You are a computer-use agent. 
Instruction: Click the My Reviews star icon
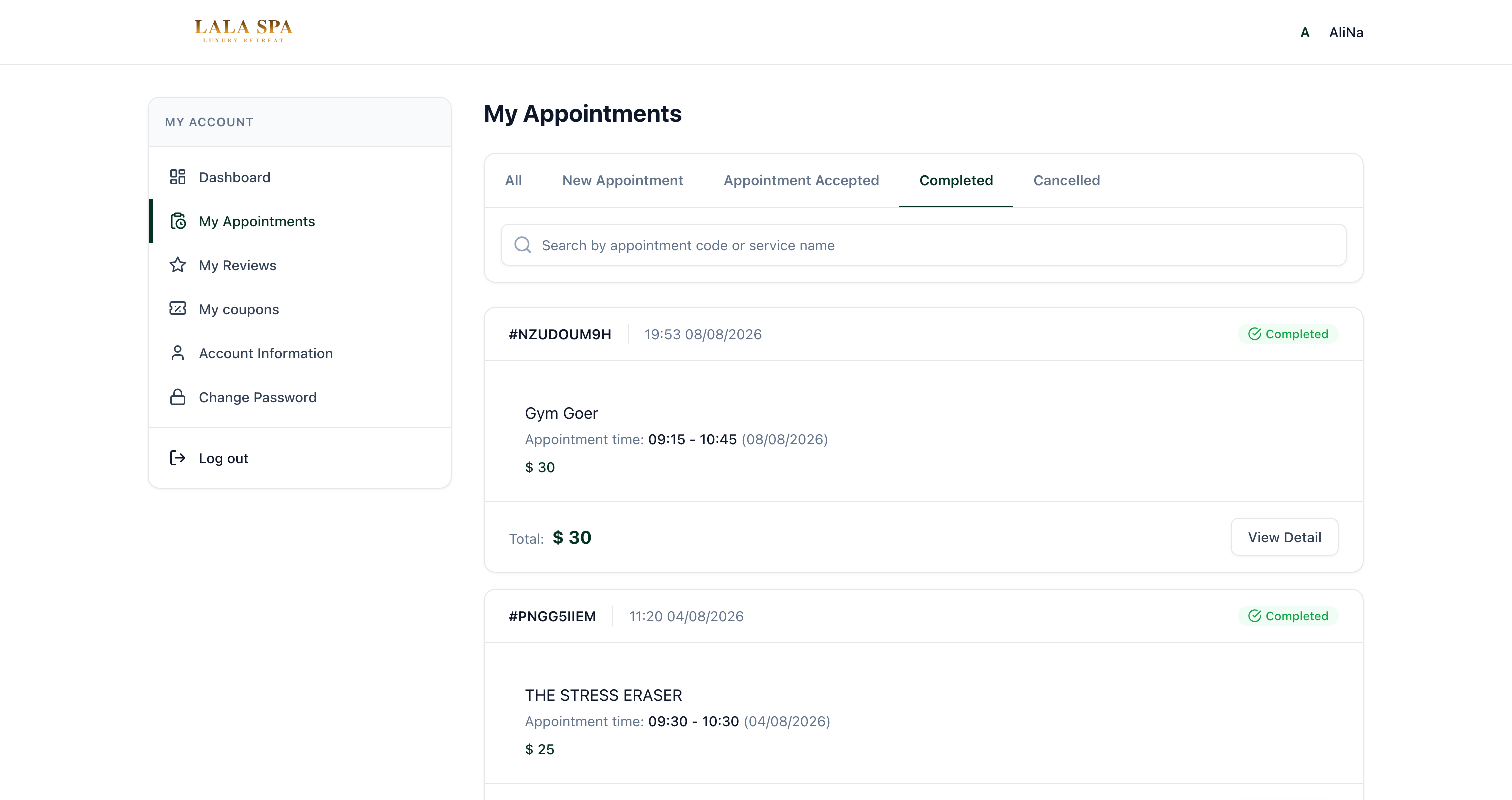tap(178, 265)
